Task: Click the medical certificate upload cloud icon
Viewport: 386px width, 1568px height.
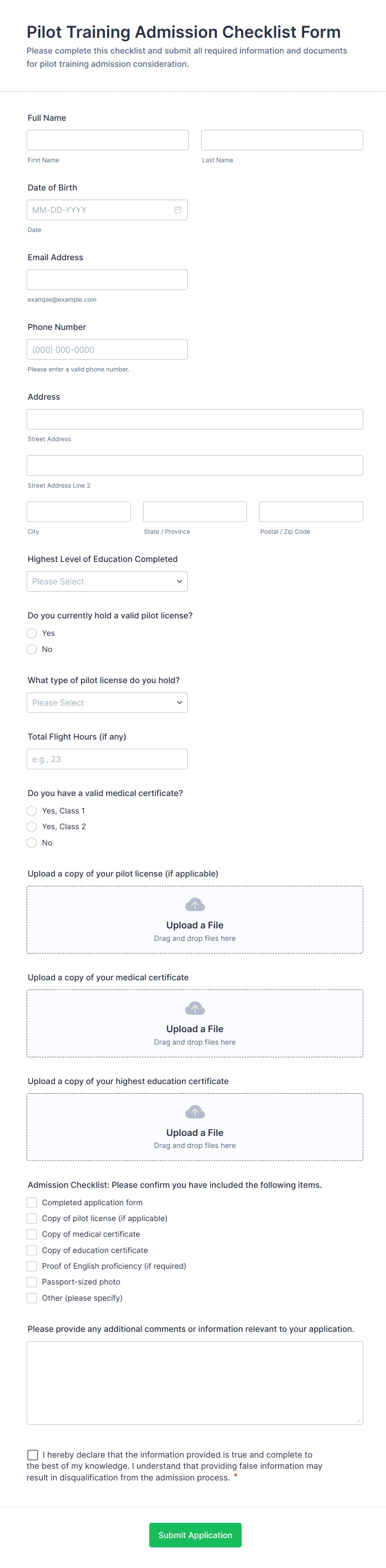Action: 195,1008
